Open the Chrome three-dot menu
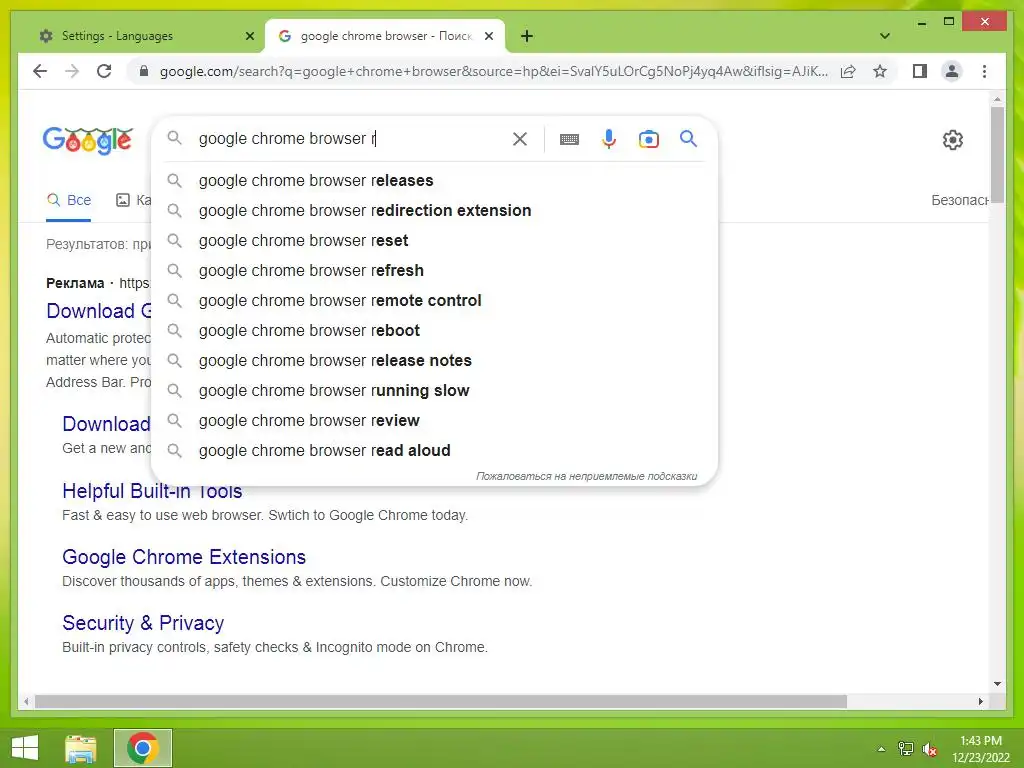Screen dimensions: 1024x768 tap(984, 71)
